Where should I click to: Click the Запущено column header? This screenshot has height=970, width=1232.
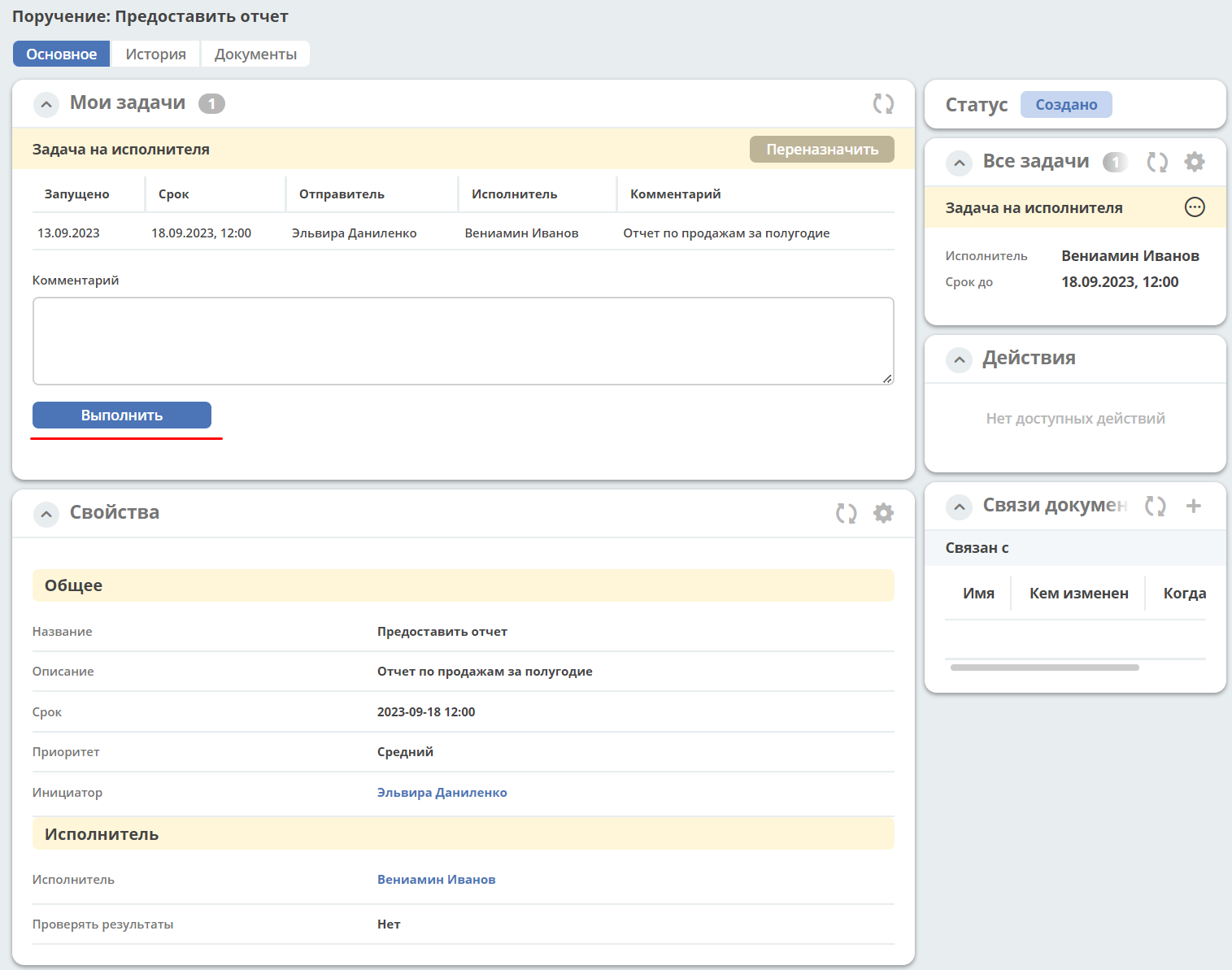[x=76, y=194]
